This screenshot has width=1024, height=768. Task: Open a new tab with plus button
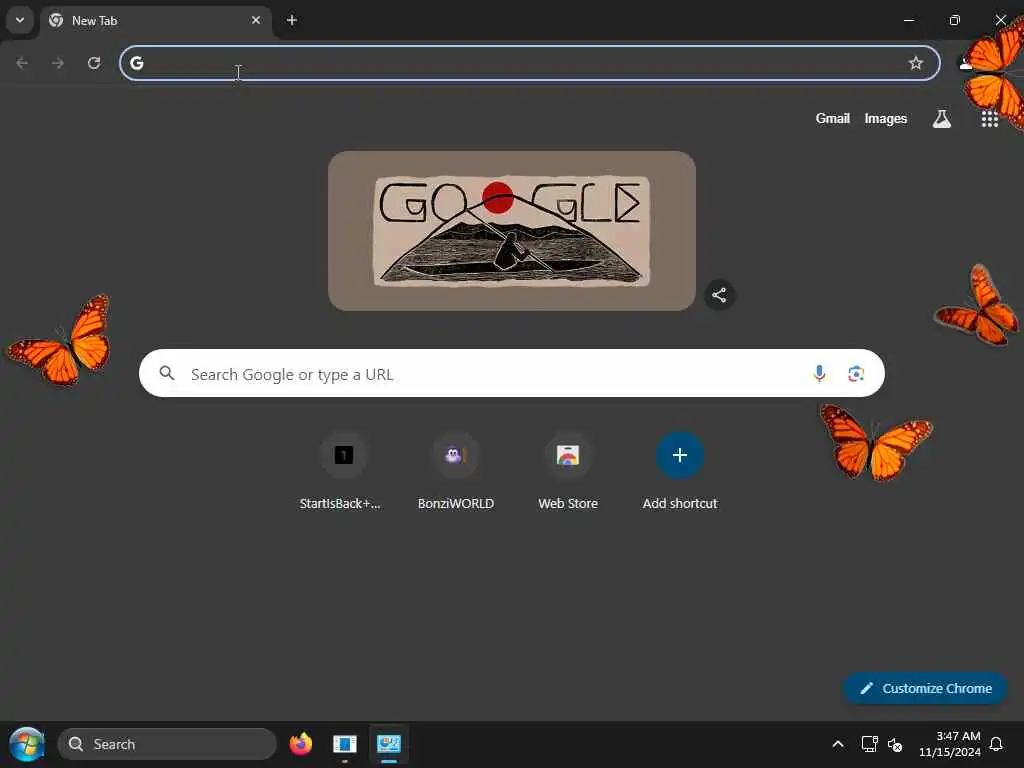coord(292,20)
